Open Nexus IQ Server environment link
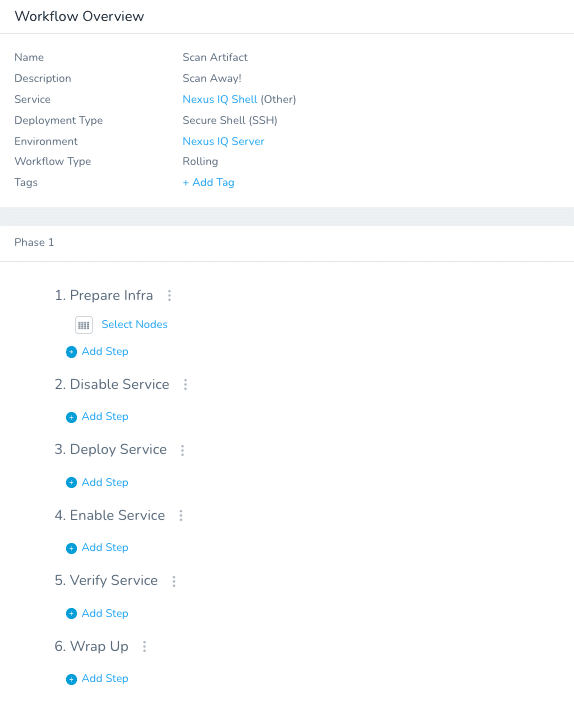Image resolution: width=574 pixels, height=704 pixels. pos(223,141)
